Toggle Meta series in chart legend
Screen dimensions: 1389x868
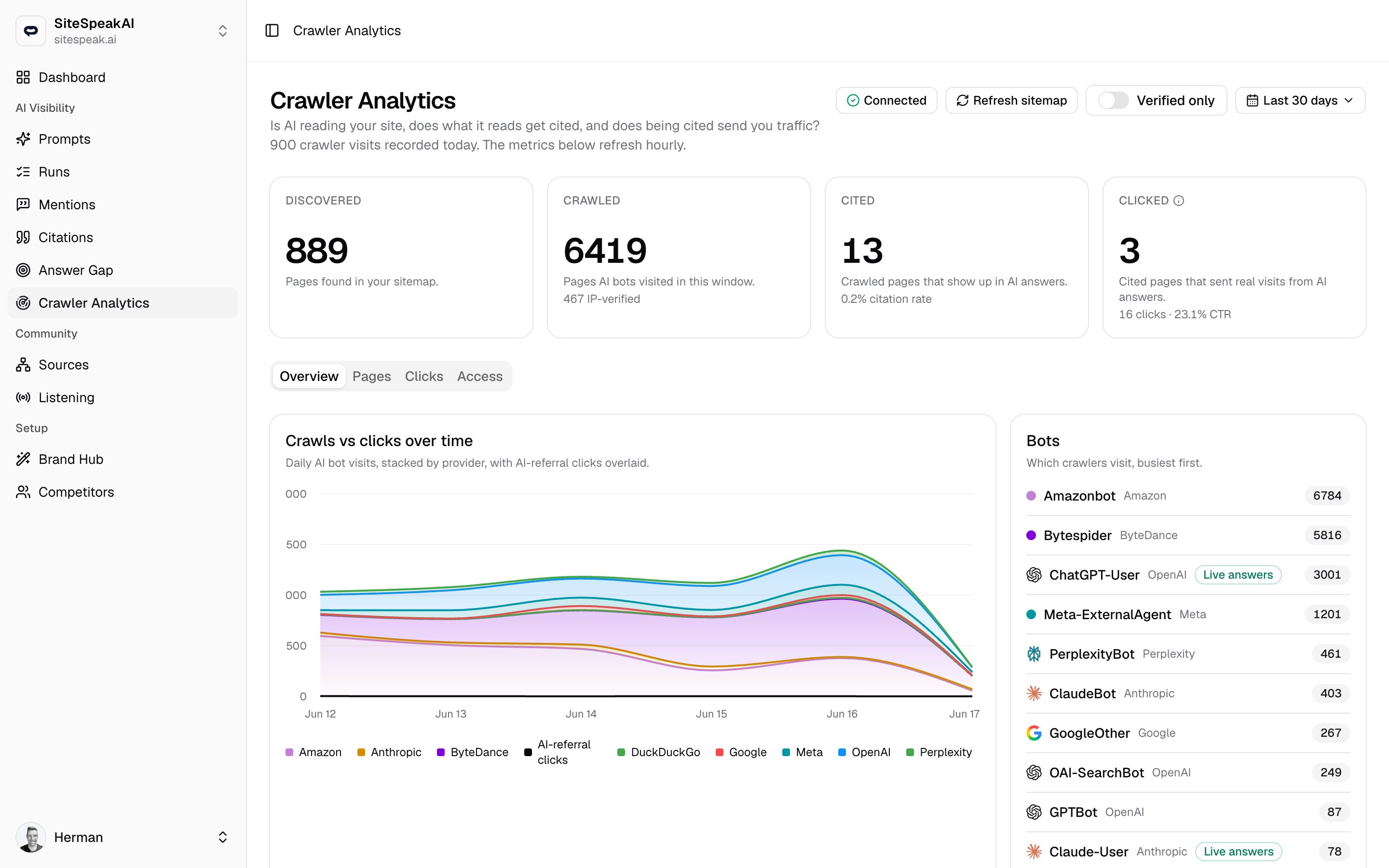click(x=803, y=752)
